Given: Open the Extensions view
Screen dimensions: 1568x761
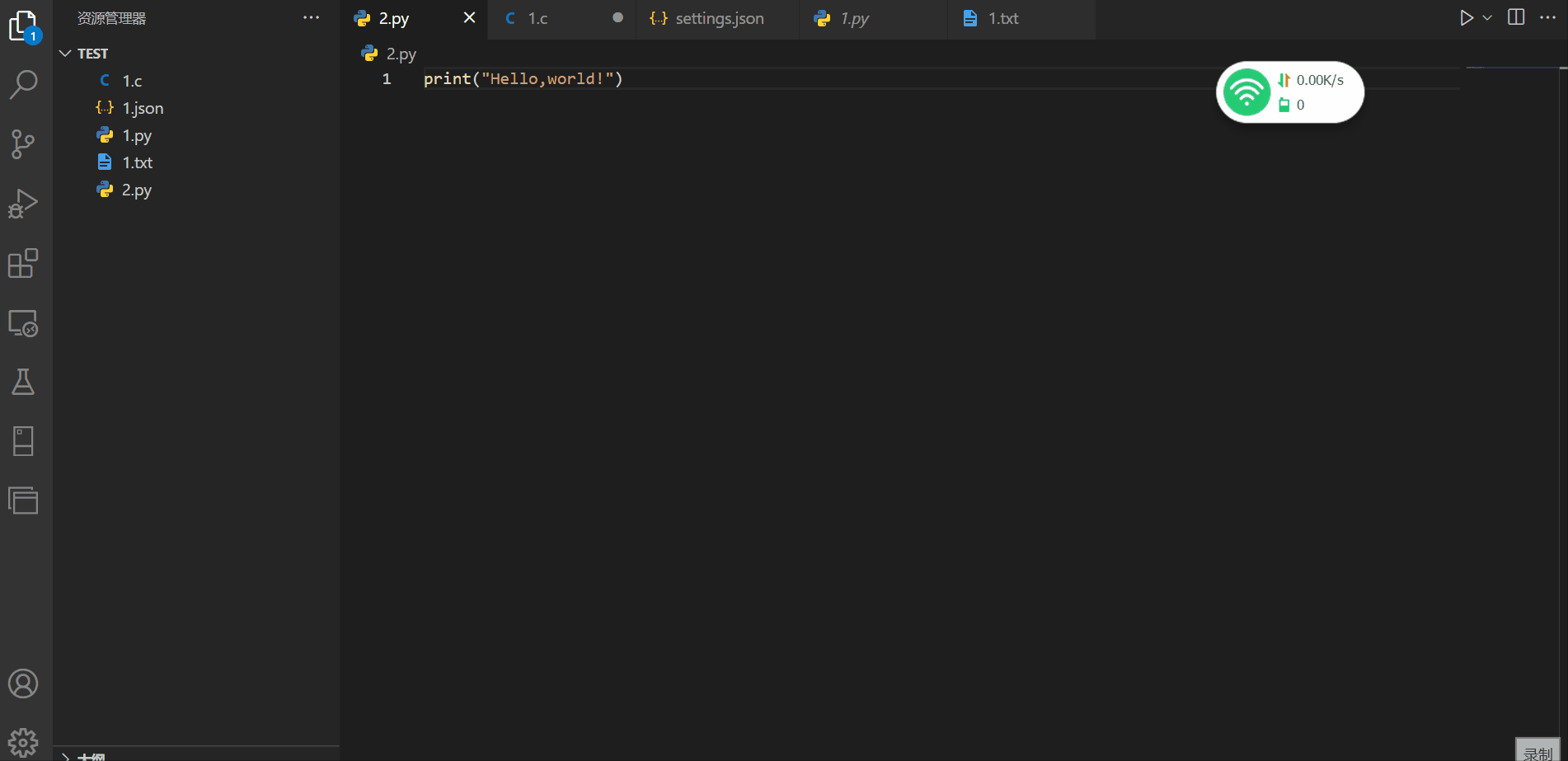Looking at the screenshot, I should pos(24,263).
